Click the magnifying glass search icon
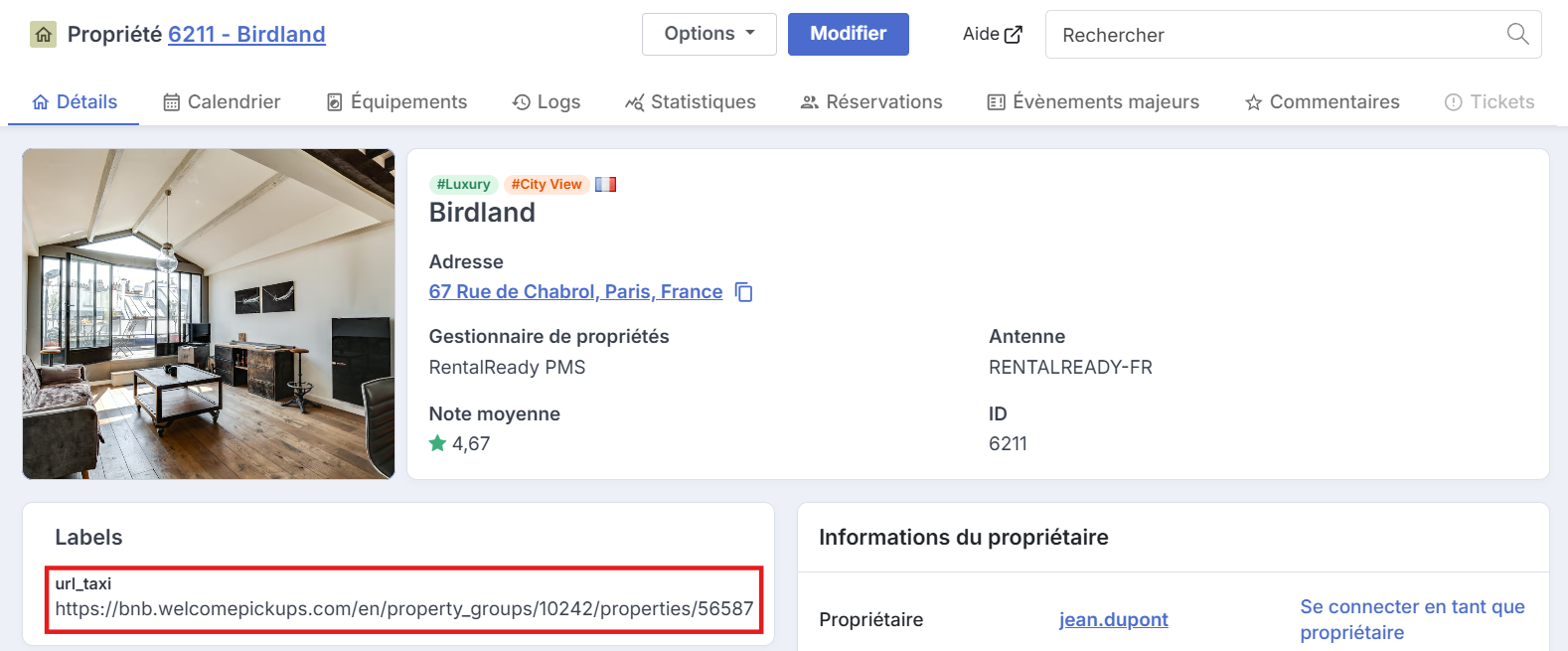1568x651 pixels. [1517, 34]
